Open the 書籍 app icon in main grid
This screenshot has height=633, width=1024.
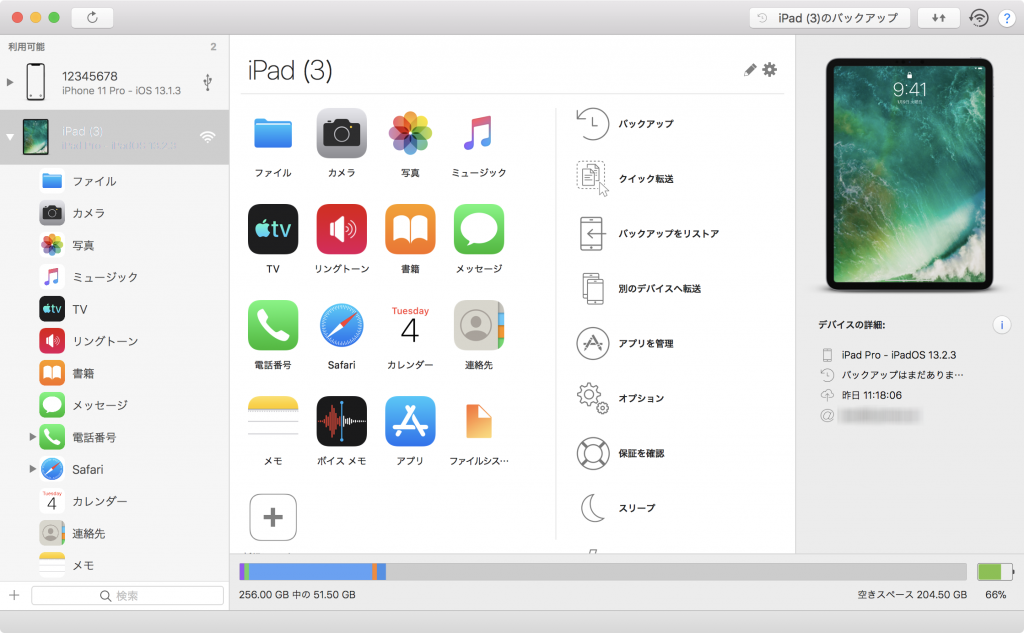pyautogui.click(x=410, y=229)
